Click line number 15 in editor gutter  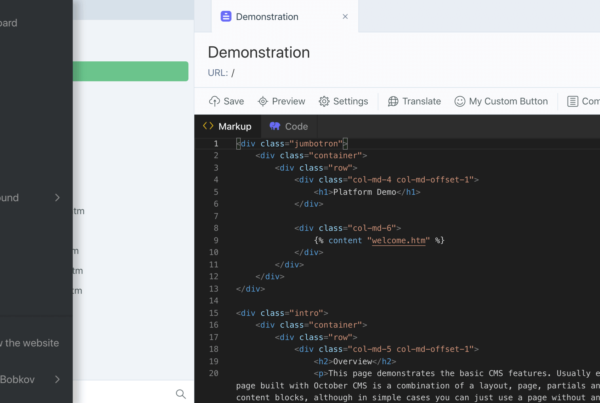[214, 313]
